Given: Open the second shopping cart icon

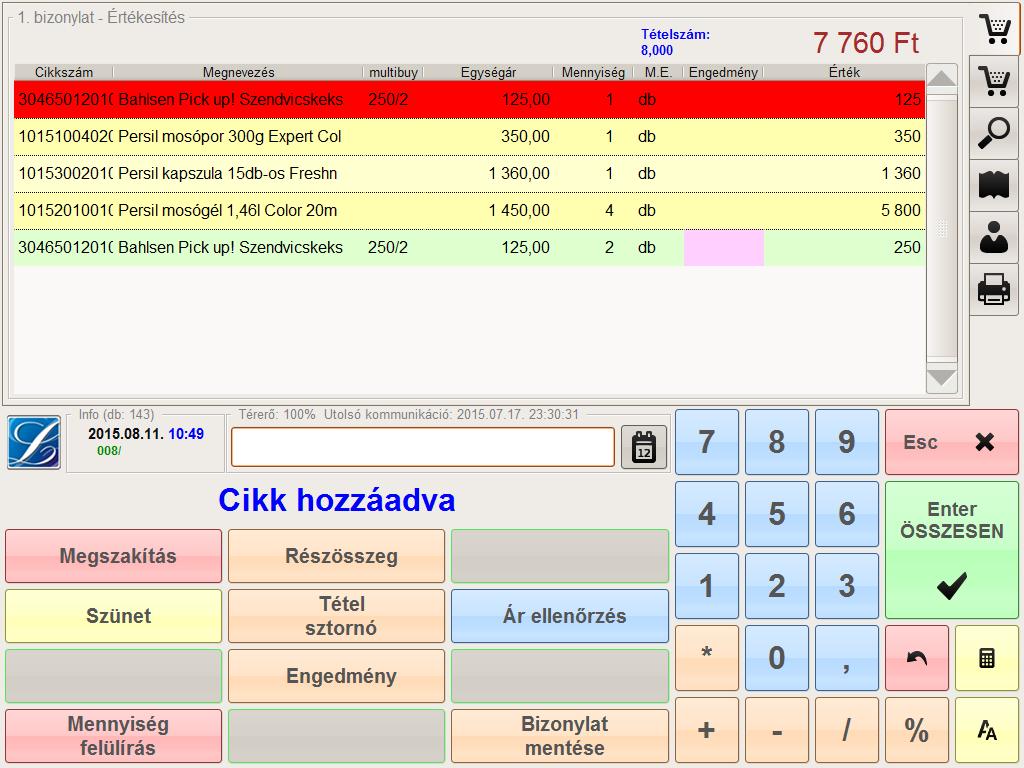Looking at the screenshot, I should point(994,82).
